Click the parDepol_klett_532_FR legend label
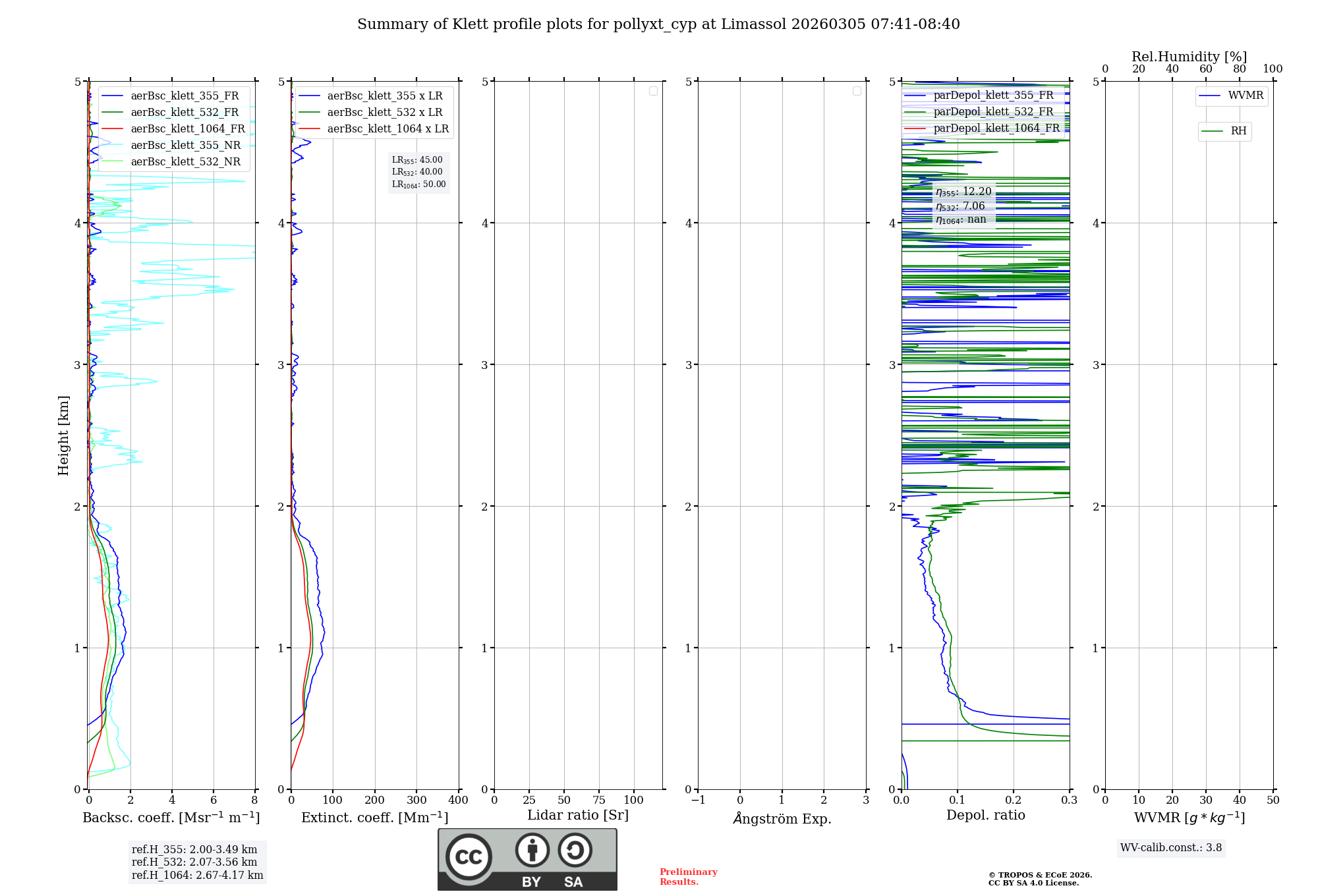The image size is (1318, 896). [x=993, y=112]
